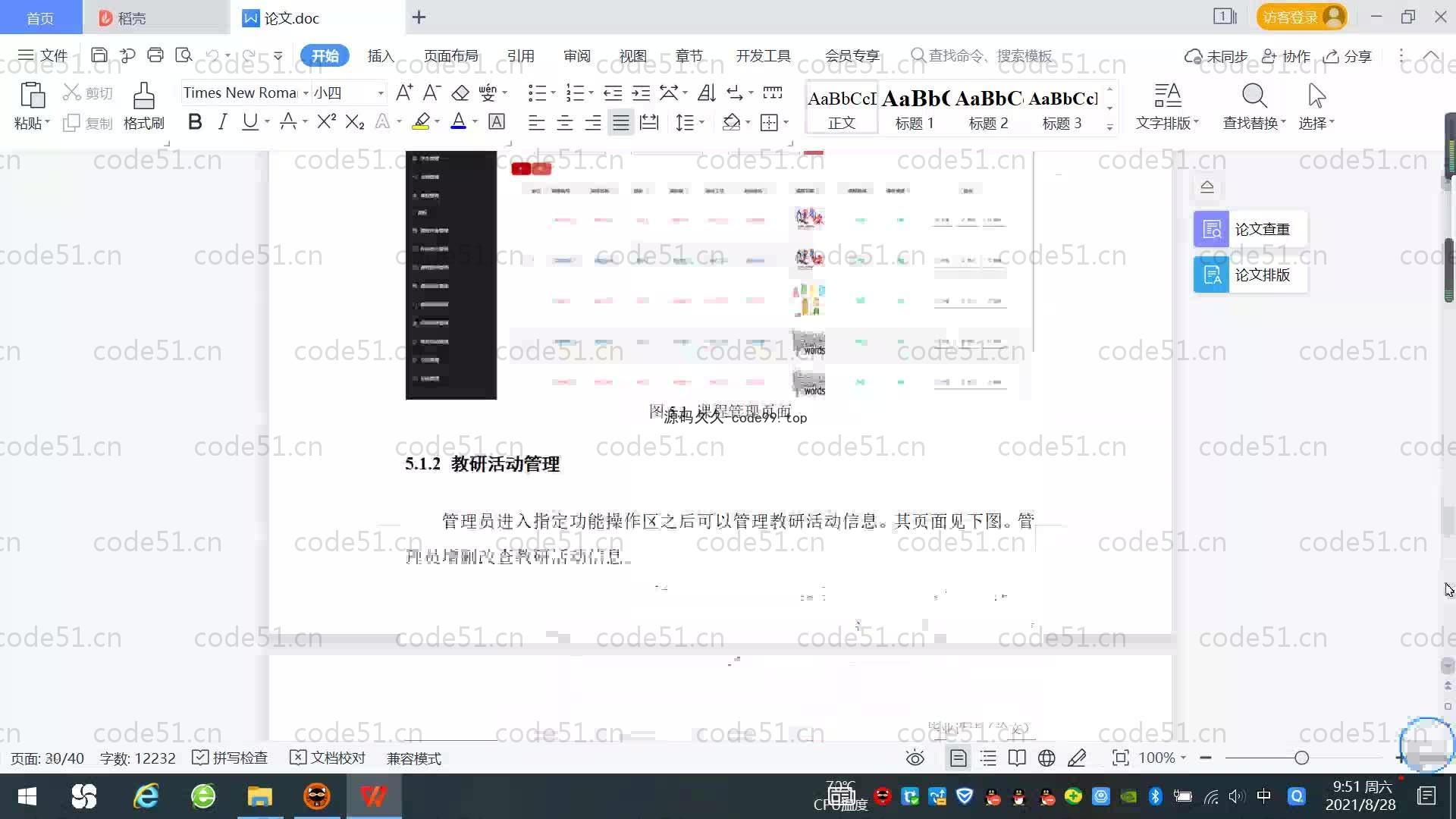This screenshot has width=1456, height=819.
Task: Click the eraser clear formatting icon
Action: coord(460,93)
